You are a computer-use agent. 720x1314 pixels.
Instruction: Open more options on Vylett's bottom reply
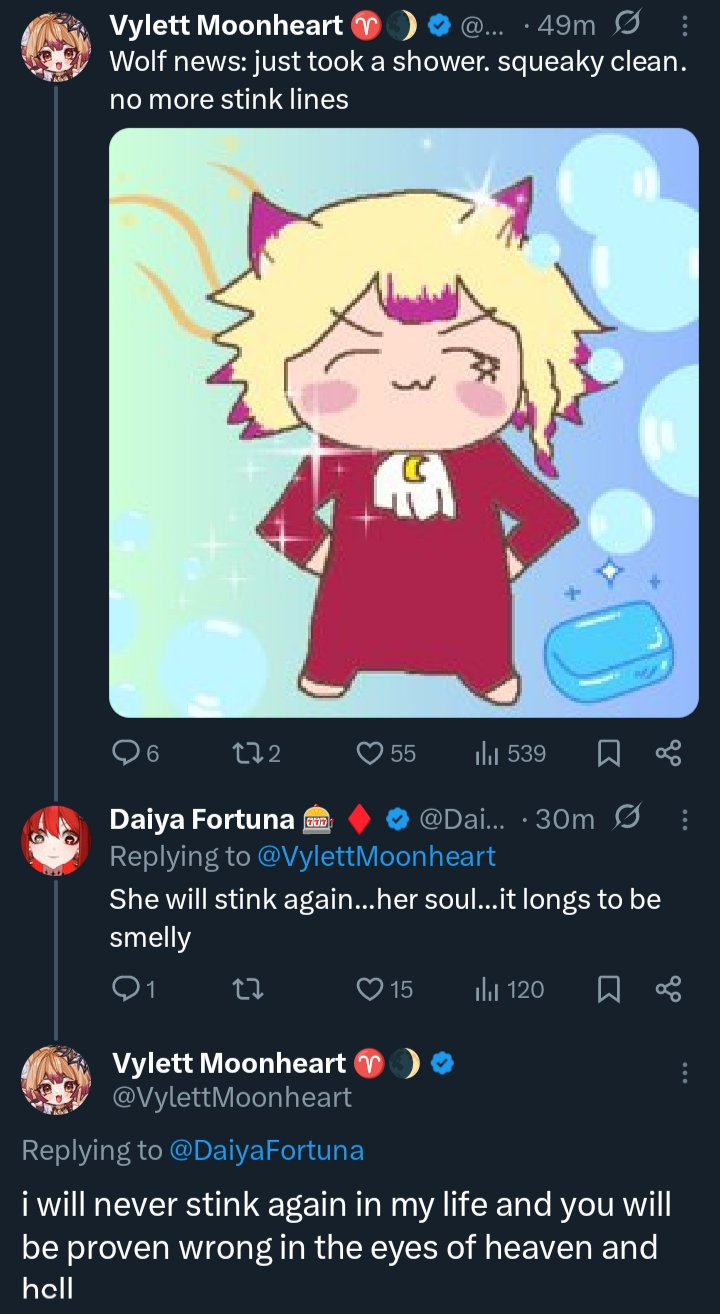684,1073
